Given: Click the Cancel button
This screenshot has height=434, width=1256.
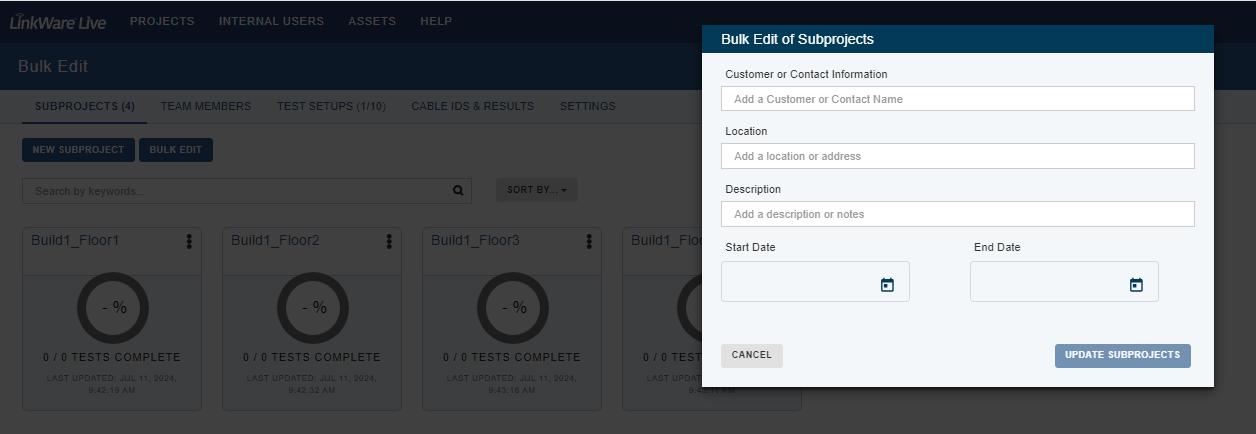Looking at the screenshot, I should [752, 355].
